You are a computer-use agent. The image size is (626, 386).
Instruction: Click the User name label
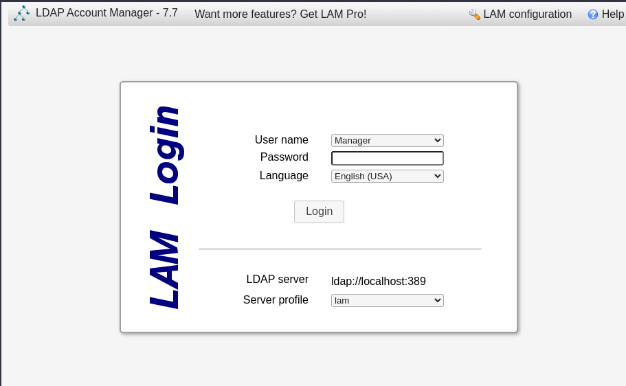point(281,140)
